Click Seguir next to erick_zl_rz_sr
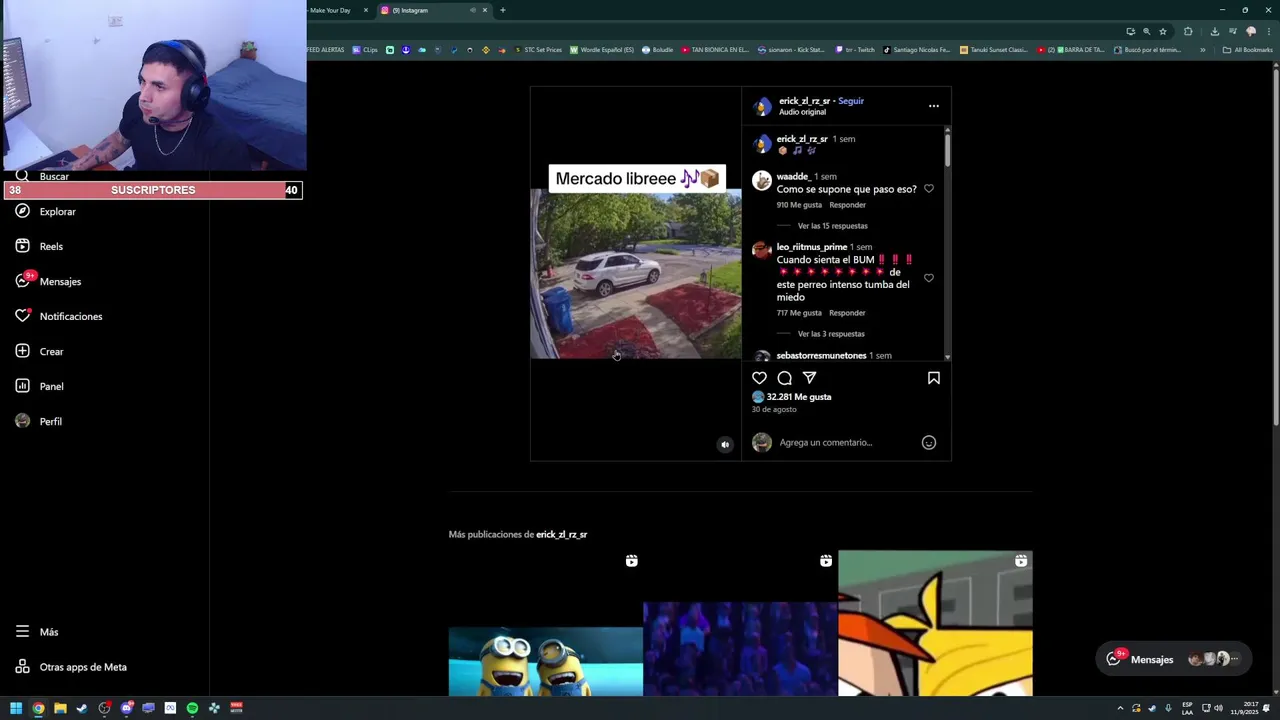This screenshot has height=720, width=1280. click(x=851, y=101)
